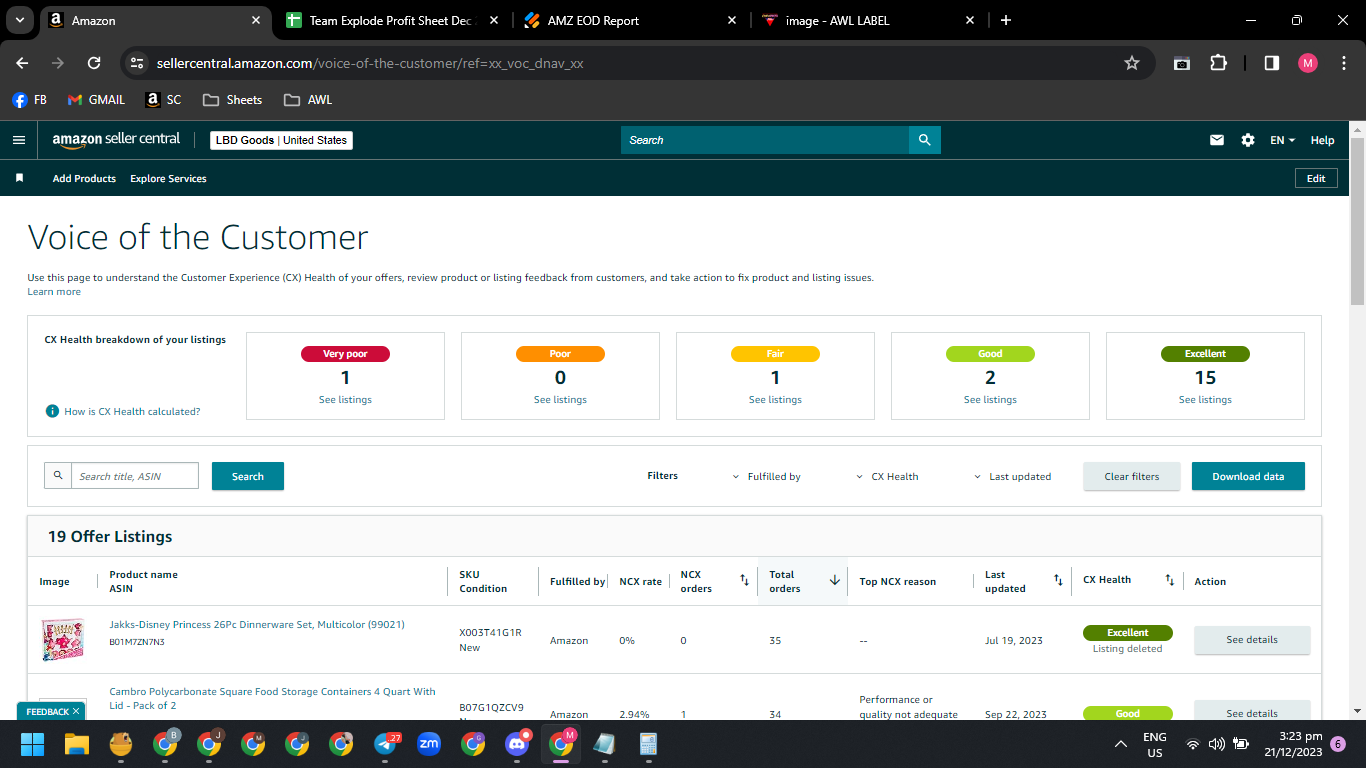Open Discord from the taskbar
1366x768 pixels.
(x=517, y=744)
